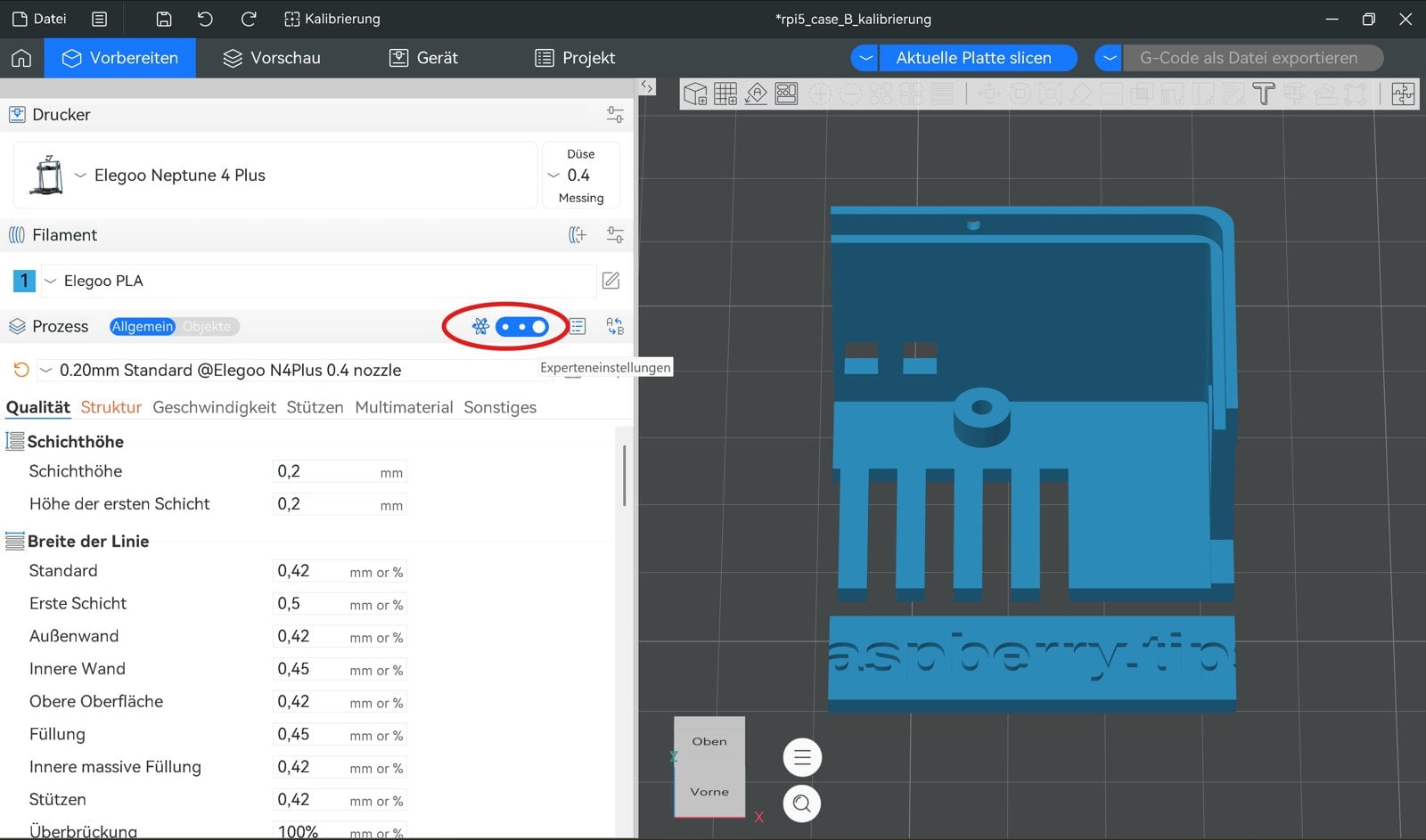Click the Höhe der ersten Schicht field
This screenshot has height=840, width=1426.
(x=340, y=504)
